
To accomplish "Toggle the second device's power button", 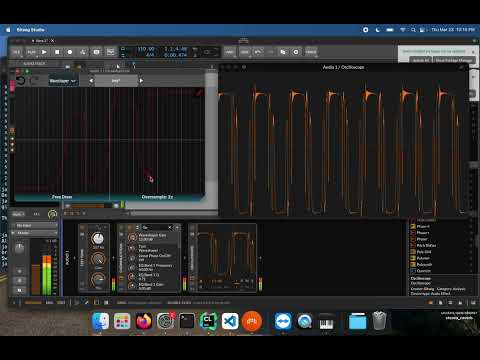I will coord(121,227).
